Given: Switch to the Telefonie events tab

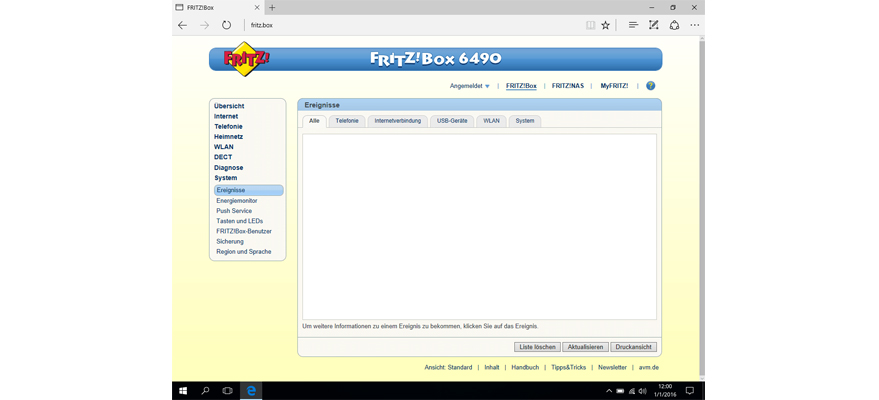Looking at the screenshot, I should click(347, 120).
